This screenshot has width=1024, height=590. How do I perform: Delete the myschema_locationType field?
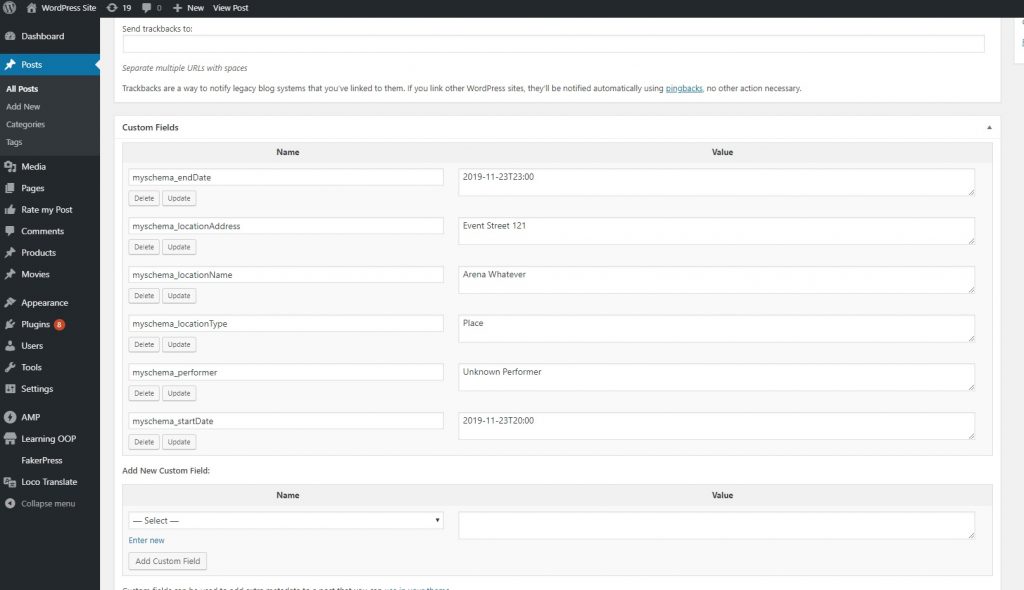(x=144, y=345)
